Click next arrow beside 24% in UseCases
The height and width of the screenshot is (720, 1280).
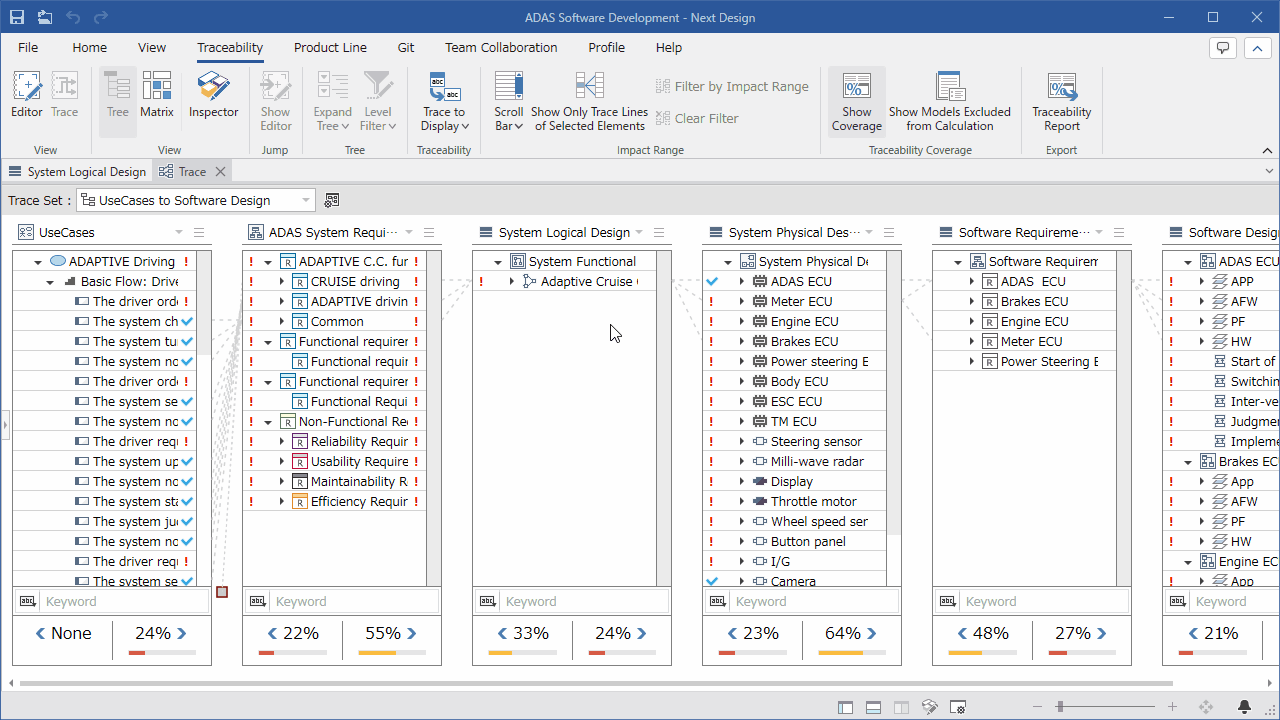pos(182,633)
